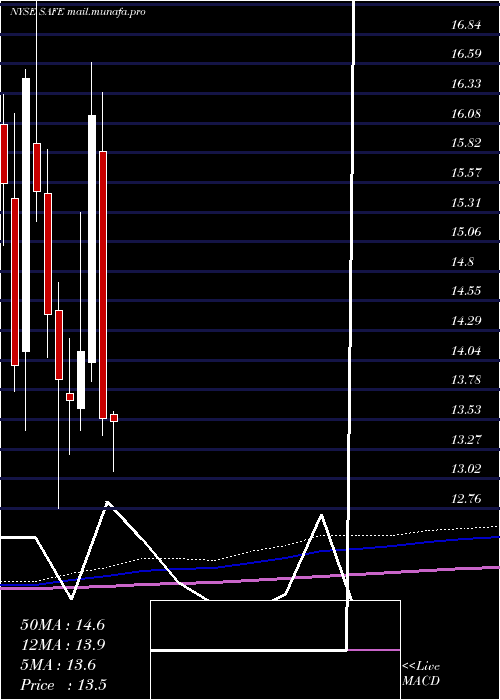The width and height of the screenshot is (500, 700).
Task: Click the 50MA : 14.6 readout
Action: pyautogui.click(x=62, y=625)
